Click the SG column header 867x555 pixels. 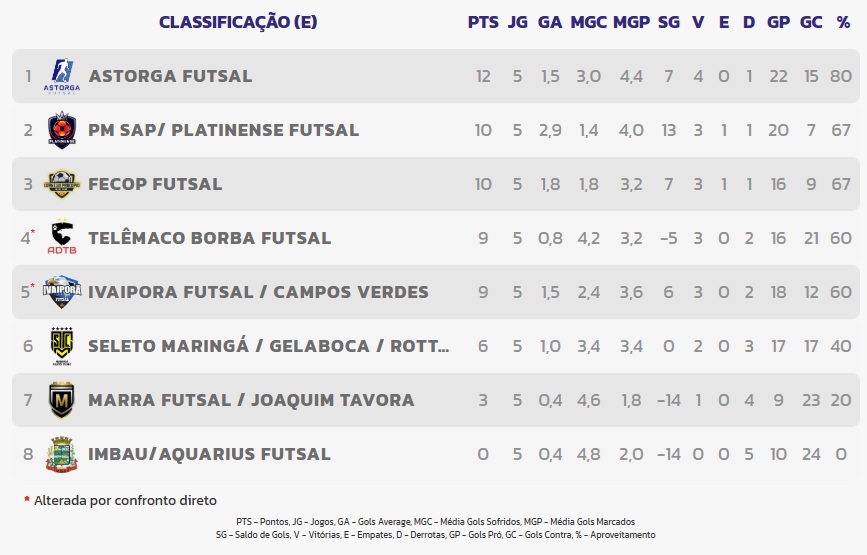[x=668, y=22]
